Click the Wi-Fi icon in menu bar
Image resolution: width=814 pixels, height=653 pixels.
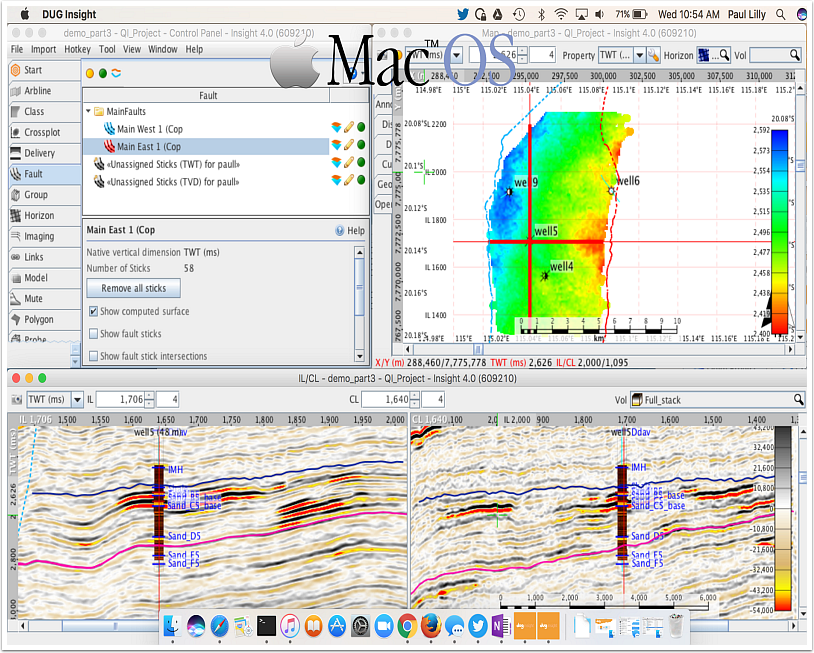(561, 15)
